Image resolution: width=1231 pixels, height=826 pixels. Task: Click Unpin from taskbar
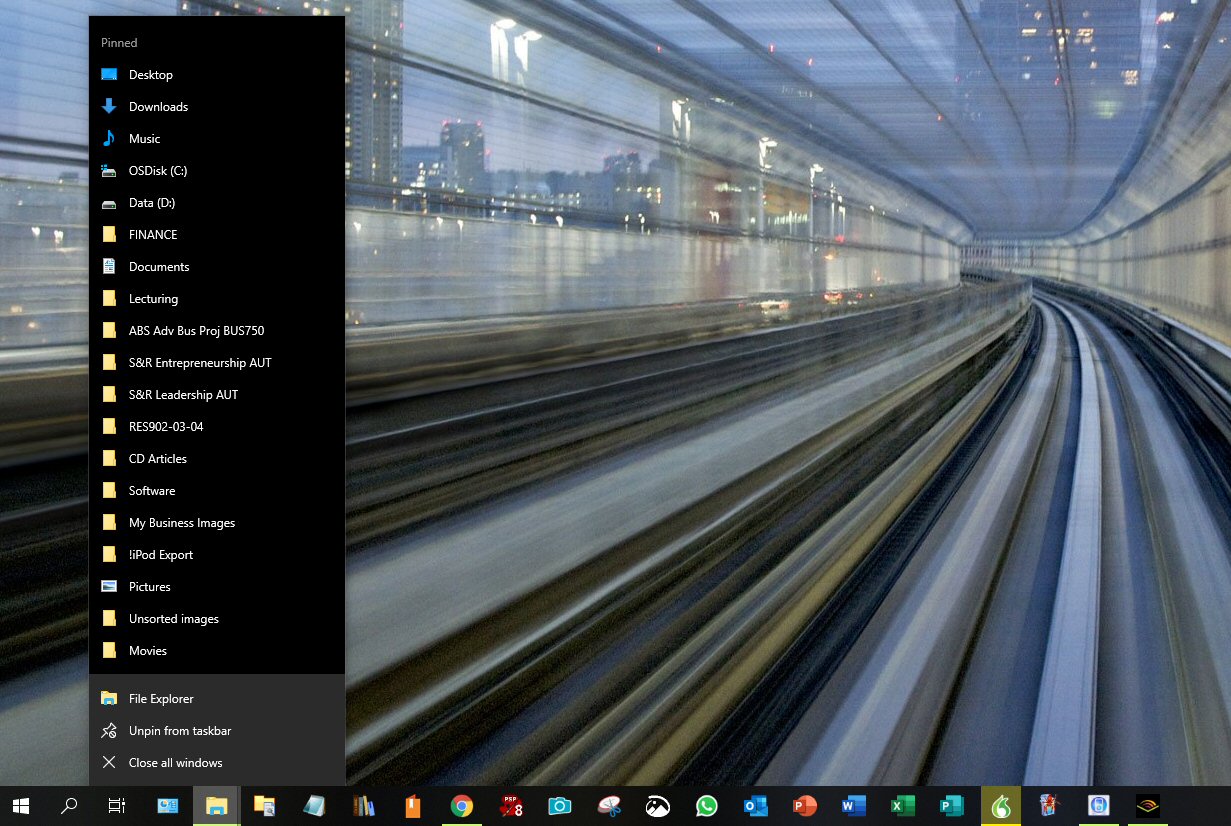pos(179,730)
